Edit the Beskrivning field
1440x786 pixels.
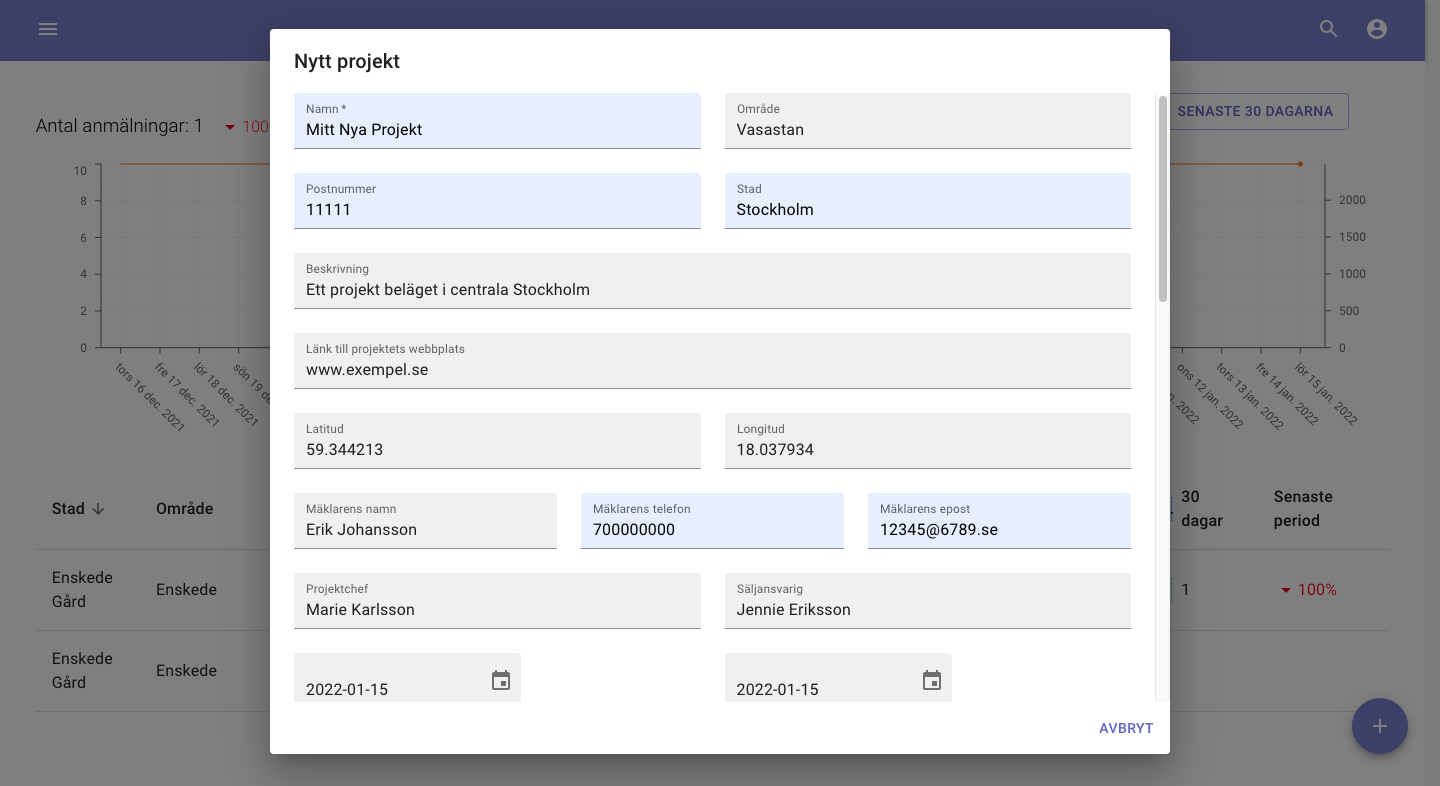coord(712,289)
